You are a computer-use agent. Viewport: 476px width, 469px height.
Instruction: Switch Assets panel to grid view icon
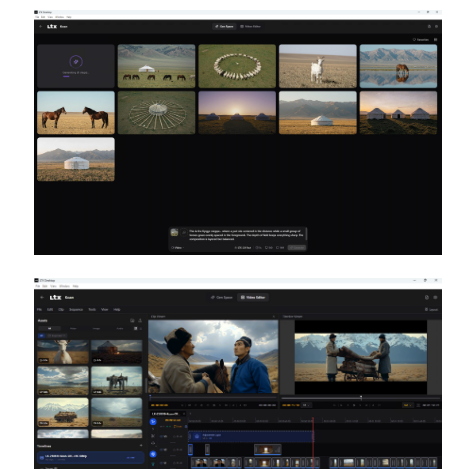(136, 328)
